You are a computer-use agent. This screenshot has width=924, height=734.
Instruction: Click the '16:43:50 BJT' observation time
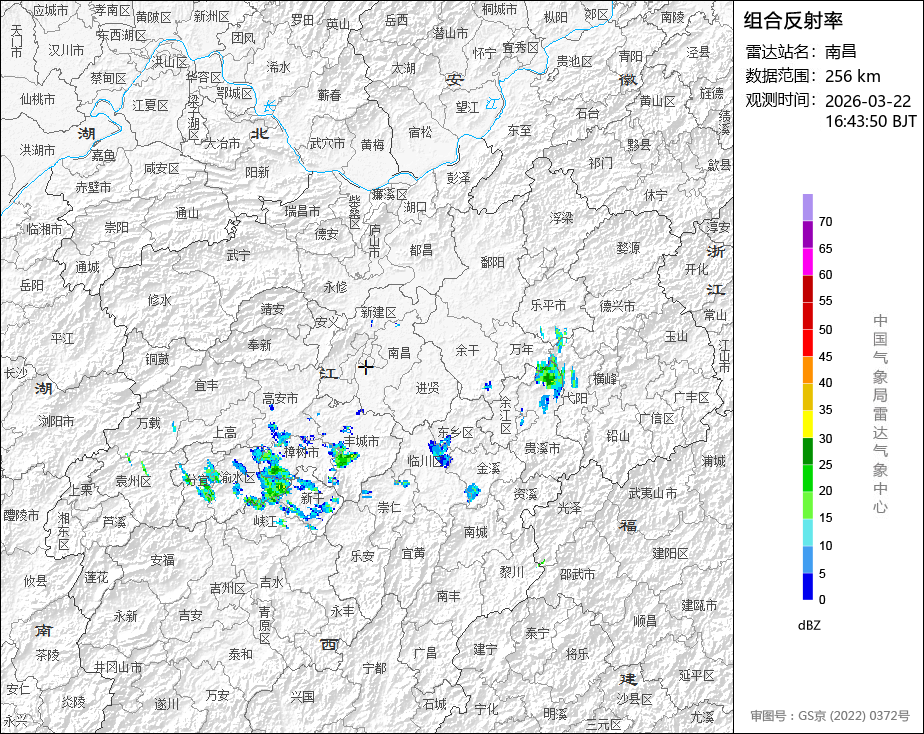(870, 121)
